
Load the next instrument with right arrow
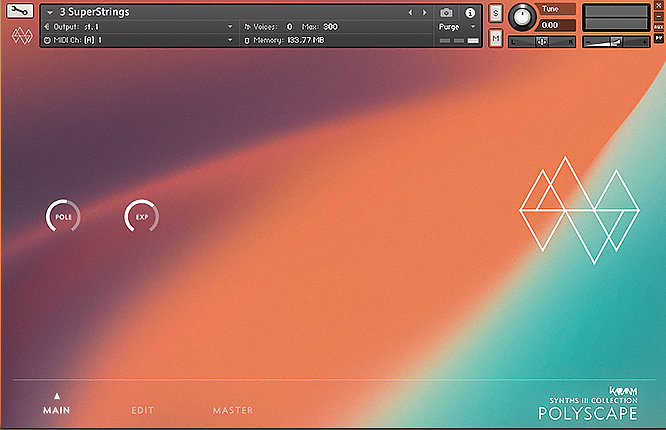click(424, 13)
